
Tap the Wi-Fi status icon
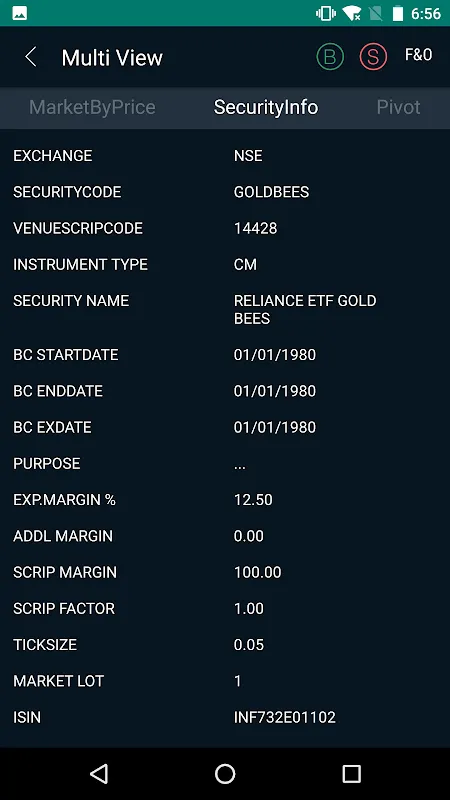click(x=352, y=13)
